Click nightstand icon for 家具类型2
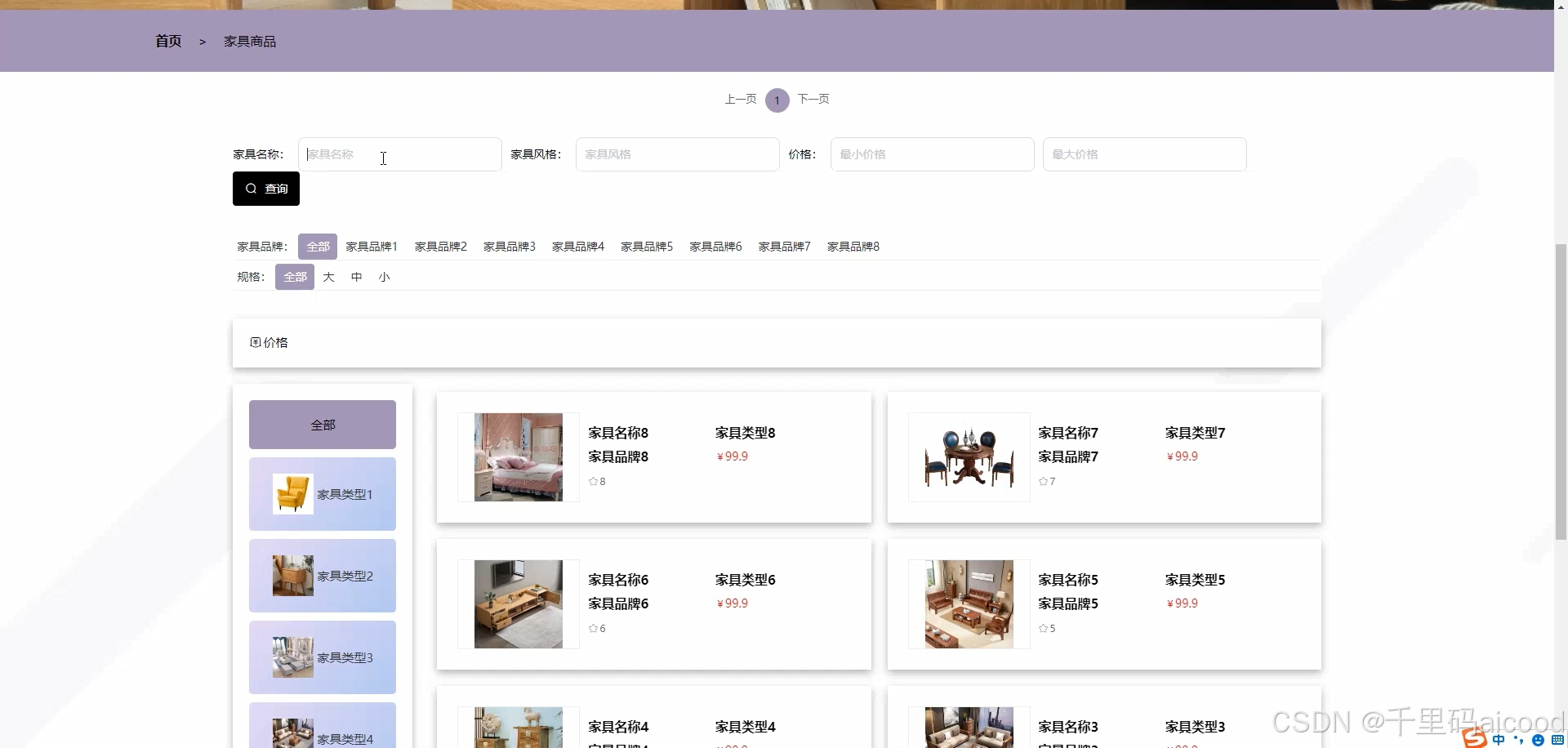1568x748 pixels. click(x=293, y=576)
